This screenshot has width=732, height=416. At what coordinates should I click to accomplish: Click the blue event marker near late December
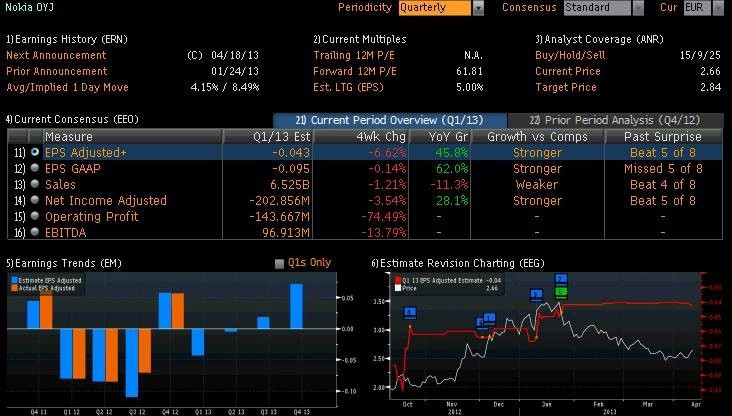536,295
